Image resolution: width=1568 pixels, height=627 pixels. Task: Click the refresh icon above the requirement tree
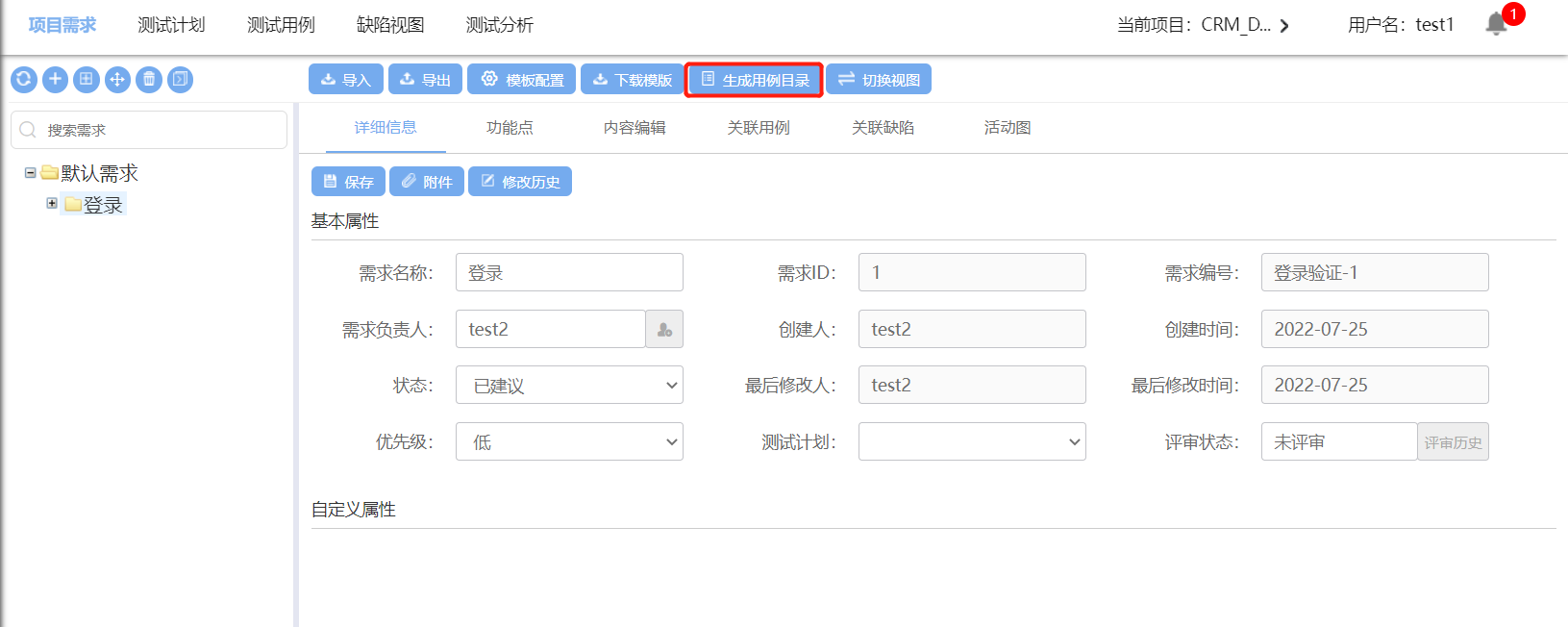(x=24, y=80)
